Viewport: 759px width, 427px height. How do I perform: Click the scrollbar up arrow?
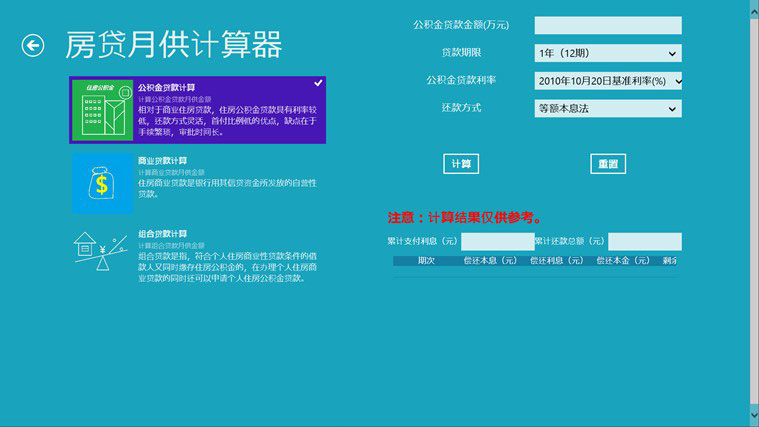pyautogui.click(x=755, y=13)
